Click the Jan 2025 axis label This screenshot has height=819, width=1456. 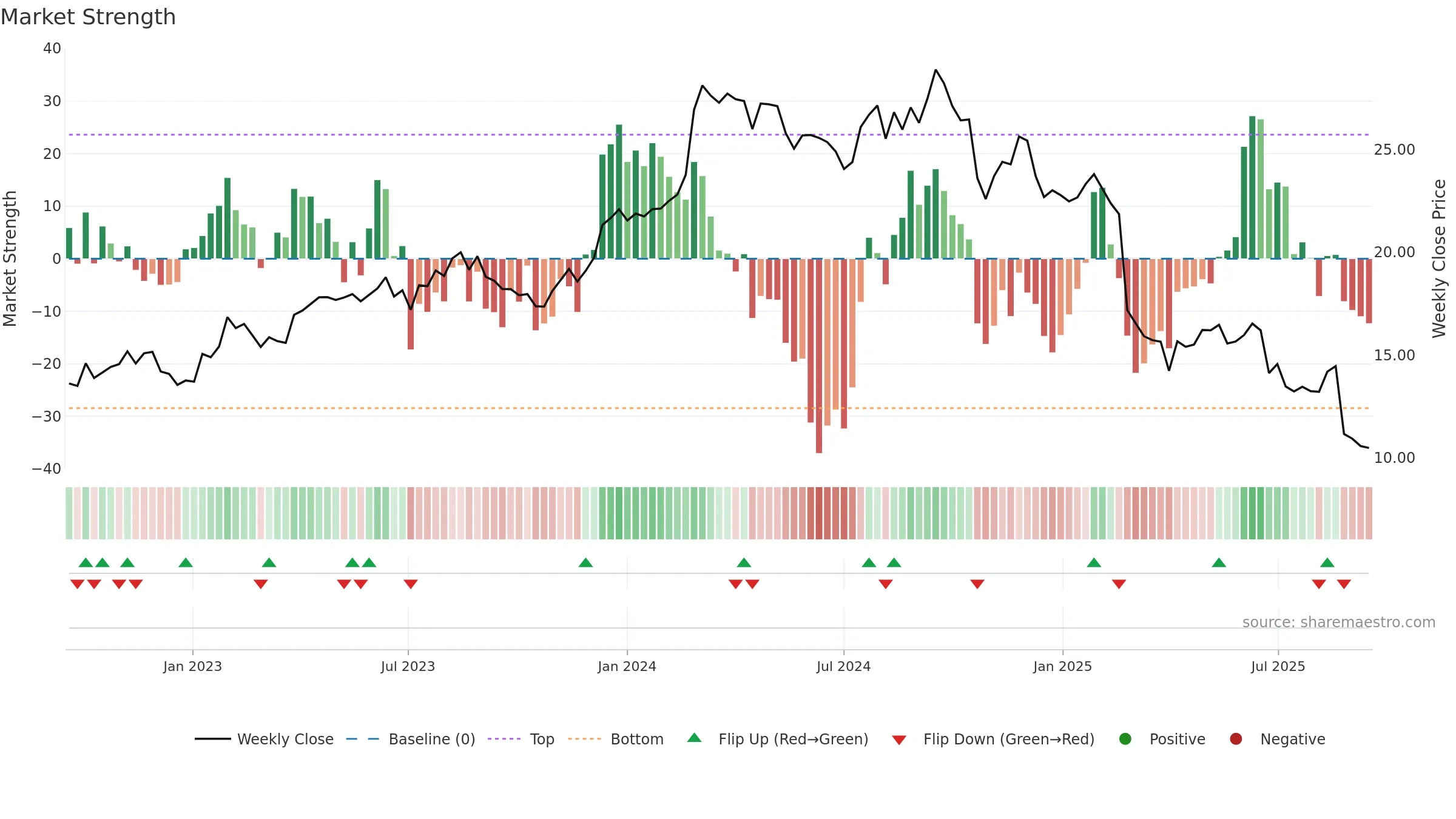1062,666
